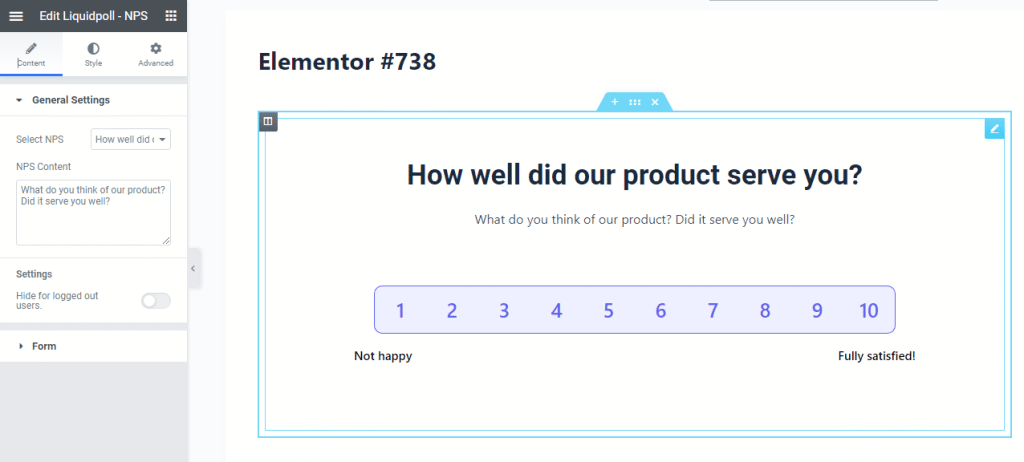Delete section using the X icon

(655, 102)
